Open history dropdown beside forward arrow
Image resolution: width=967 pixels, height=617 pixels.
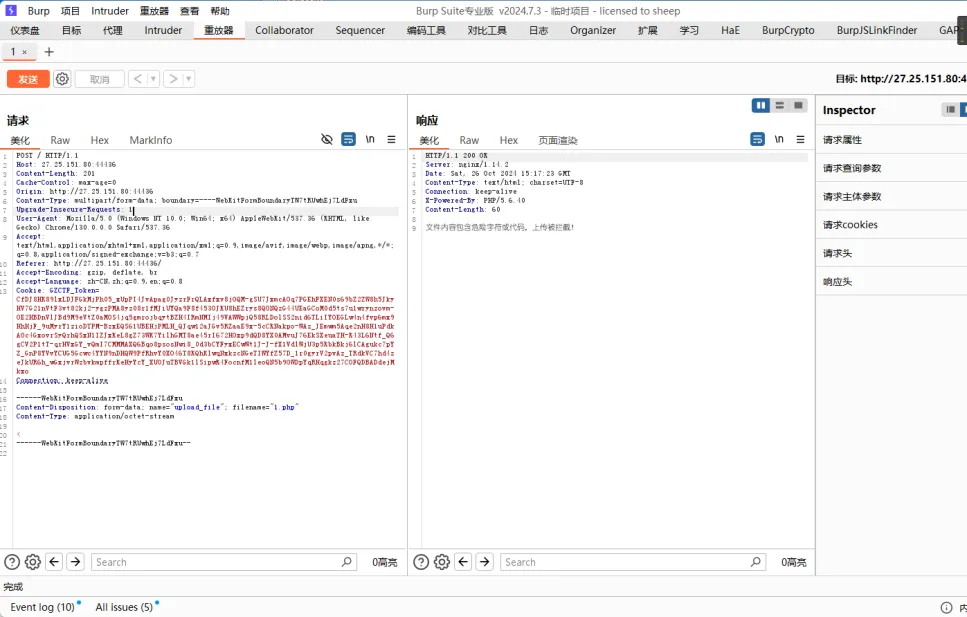point(189,79)
